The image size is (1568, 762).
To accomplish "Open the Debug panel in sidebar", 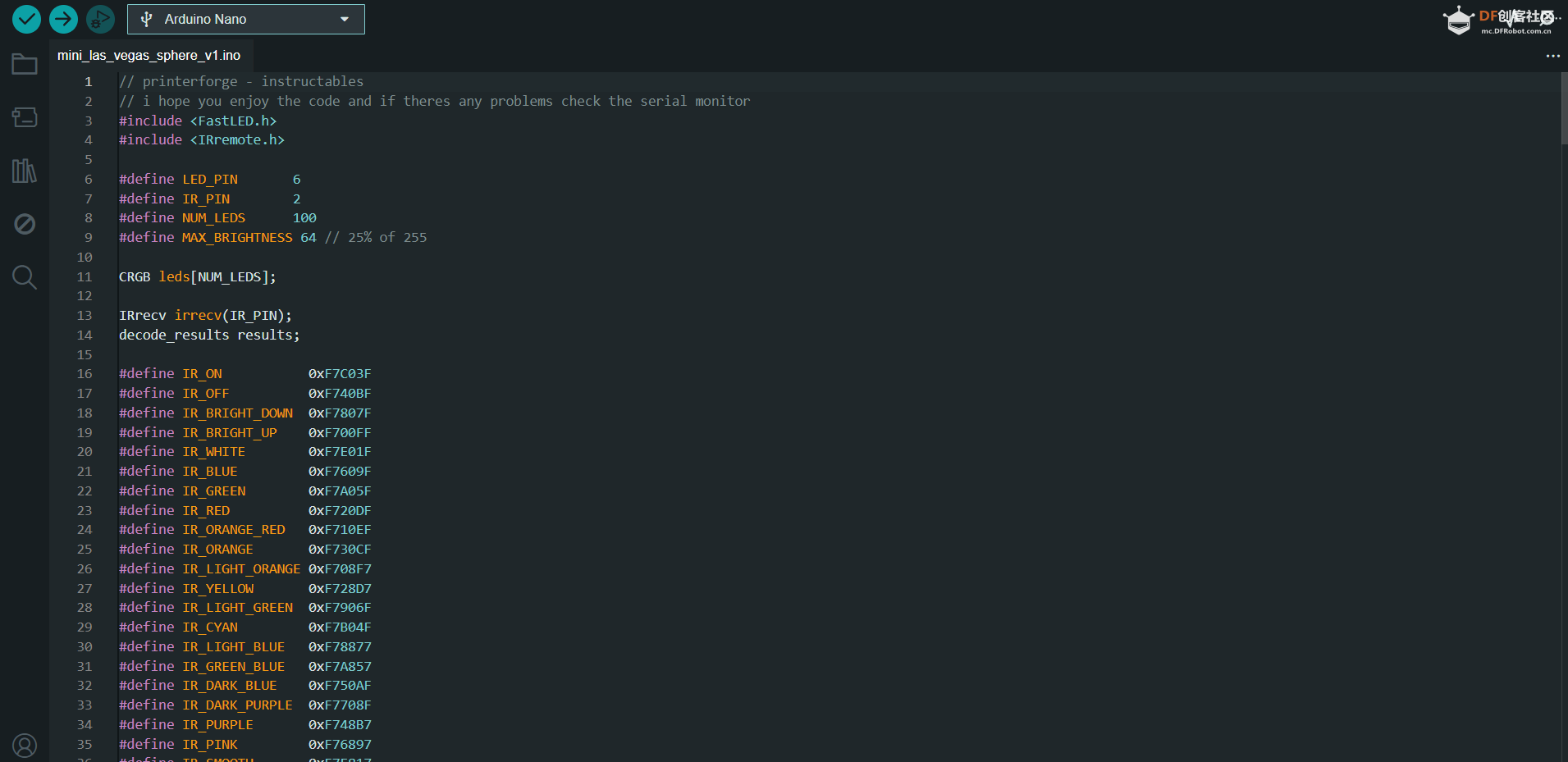I will click(x=25, y=224).
